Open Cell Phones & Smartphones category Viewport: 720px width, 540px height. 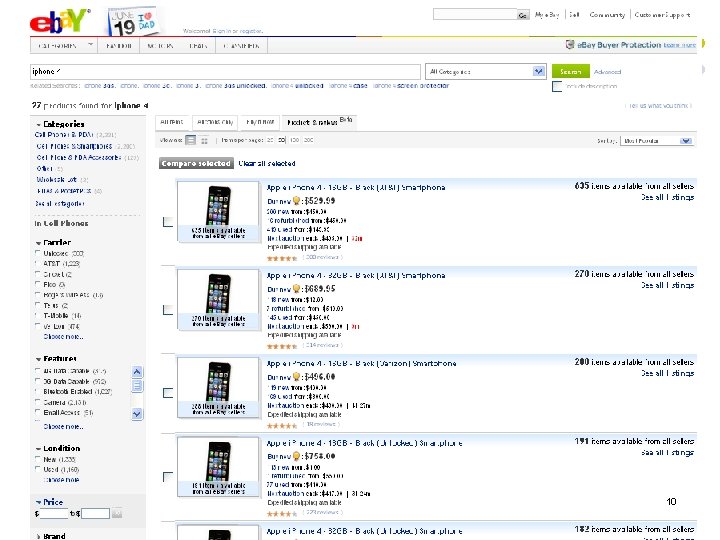[x=74, y=146]
